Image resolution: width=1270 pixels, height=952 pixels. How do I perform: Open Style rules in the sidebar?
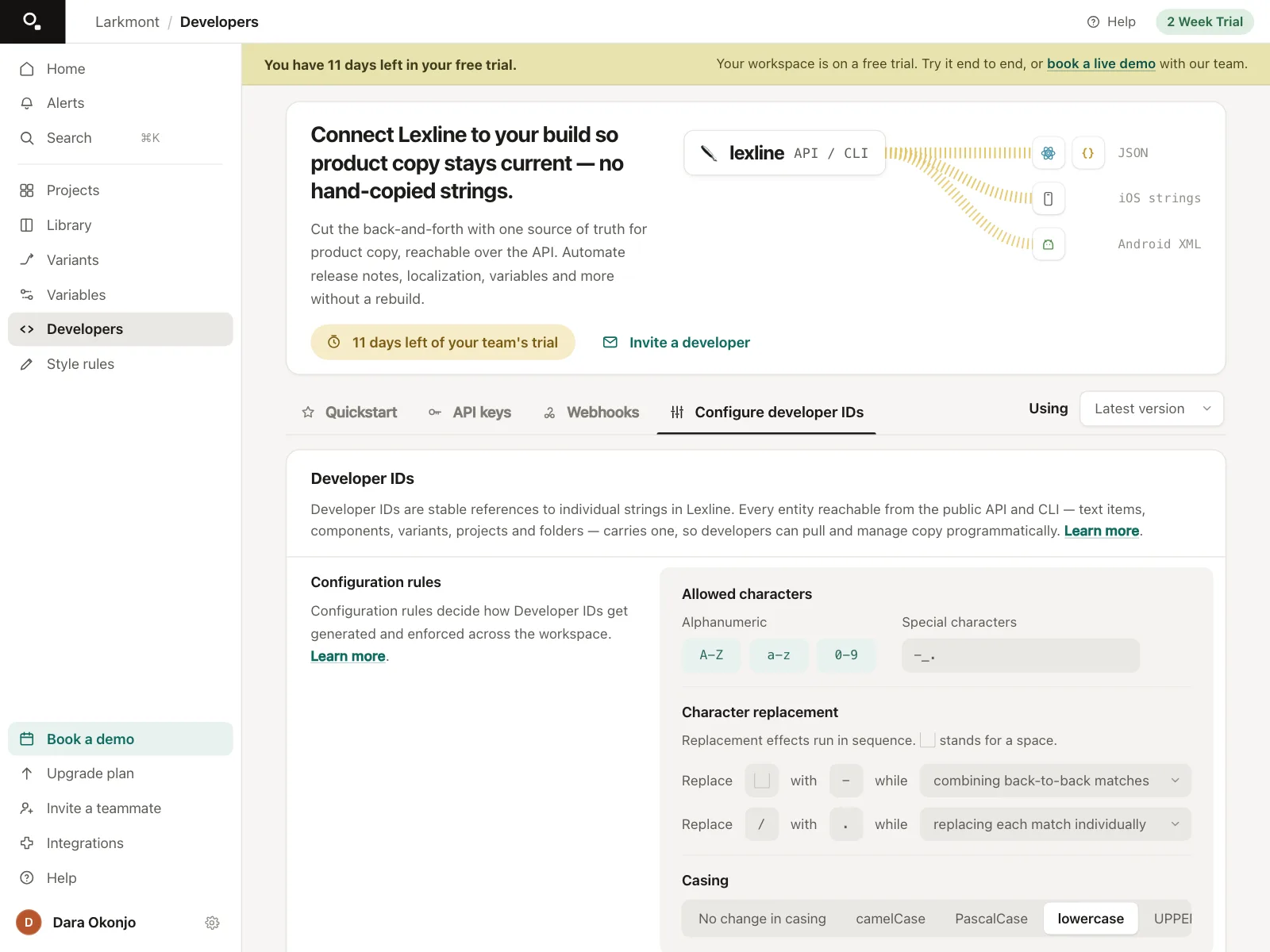[x=121, y=364]
